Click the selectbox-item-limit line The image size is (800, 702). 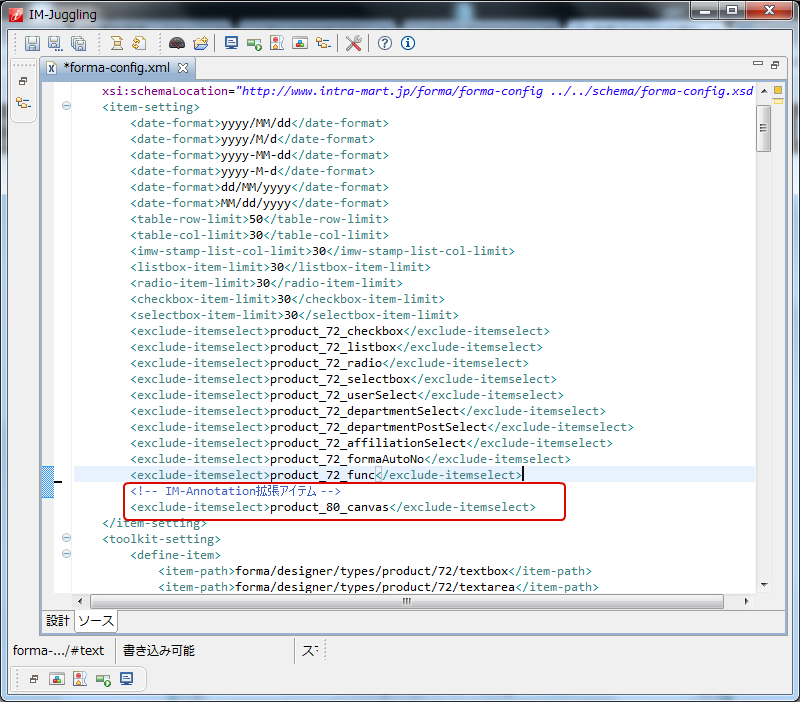(x=294, y=315)
